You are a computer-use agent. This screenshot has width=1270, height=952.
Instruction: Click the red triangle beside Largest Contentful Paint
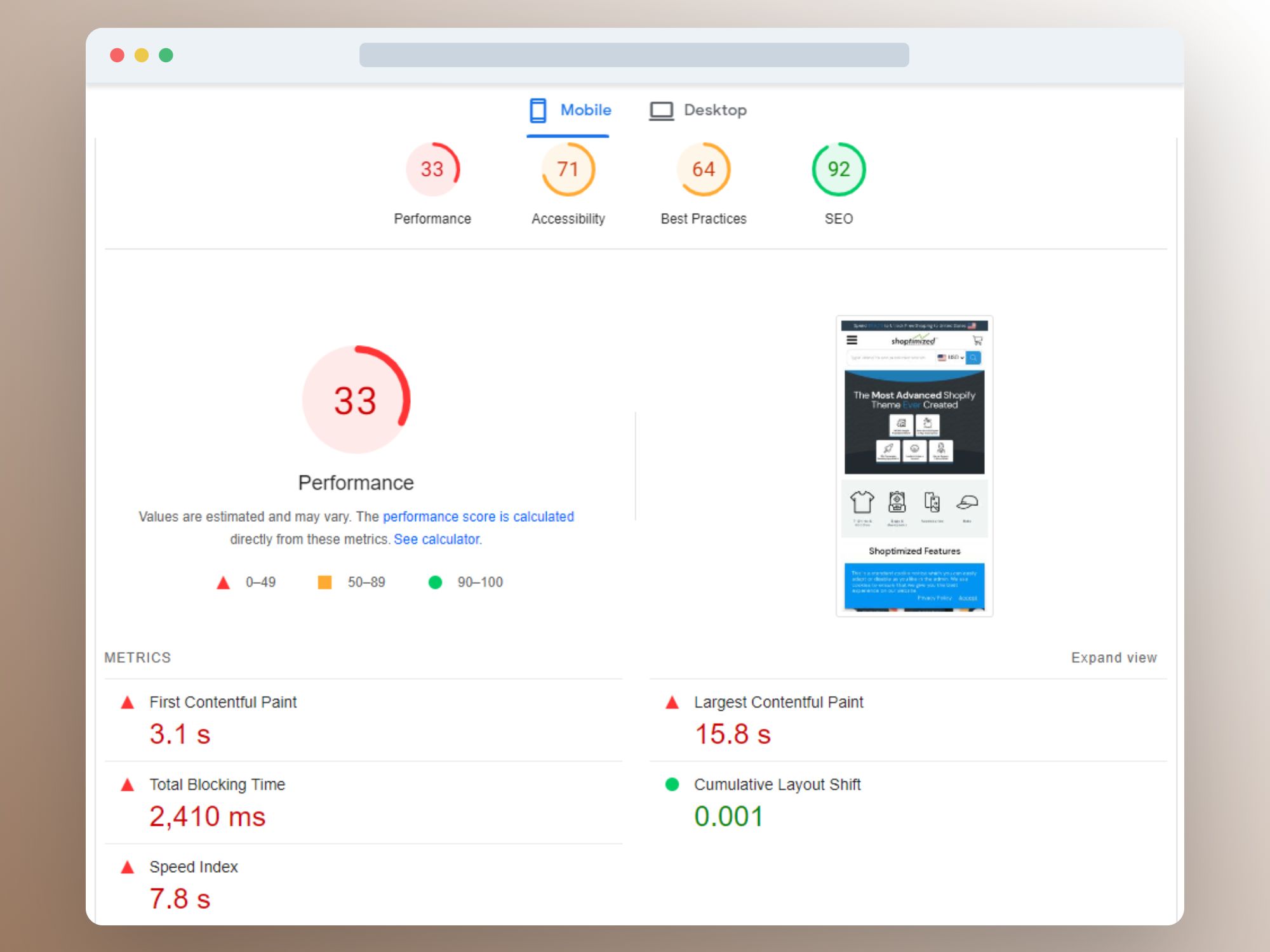672,703
